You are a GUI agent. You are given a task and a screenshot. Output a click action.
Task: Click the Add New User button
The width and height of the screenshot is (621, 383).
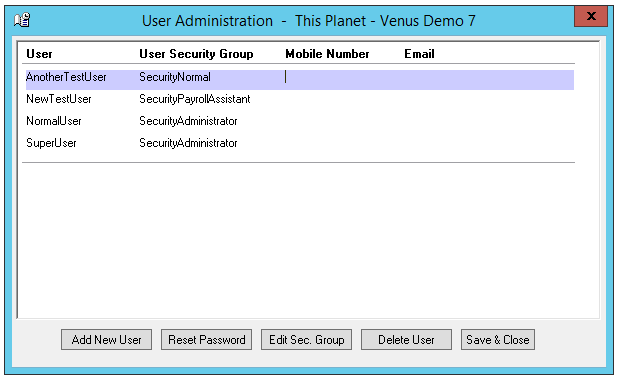click(x=106, y=339)
